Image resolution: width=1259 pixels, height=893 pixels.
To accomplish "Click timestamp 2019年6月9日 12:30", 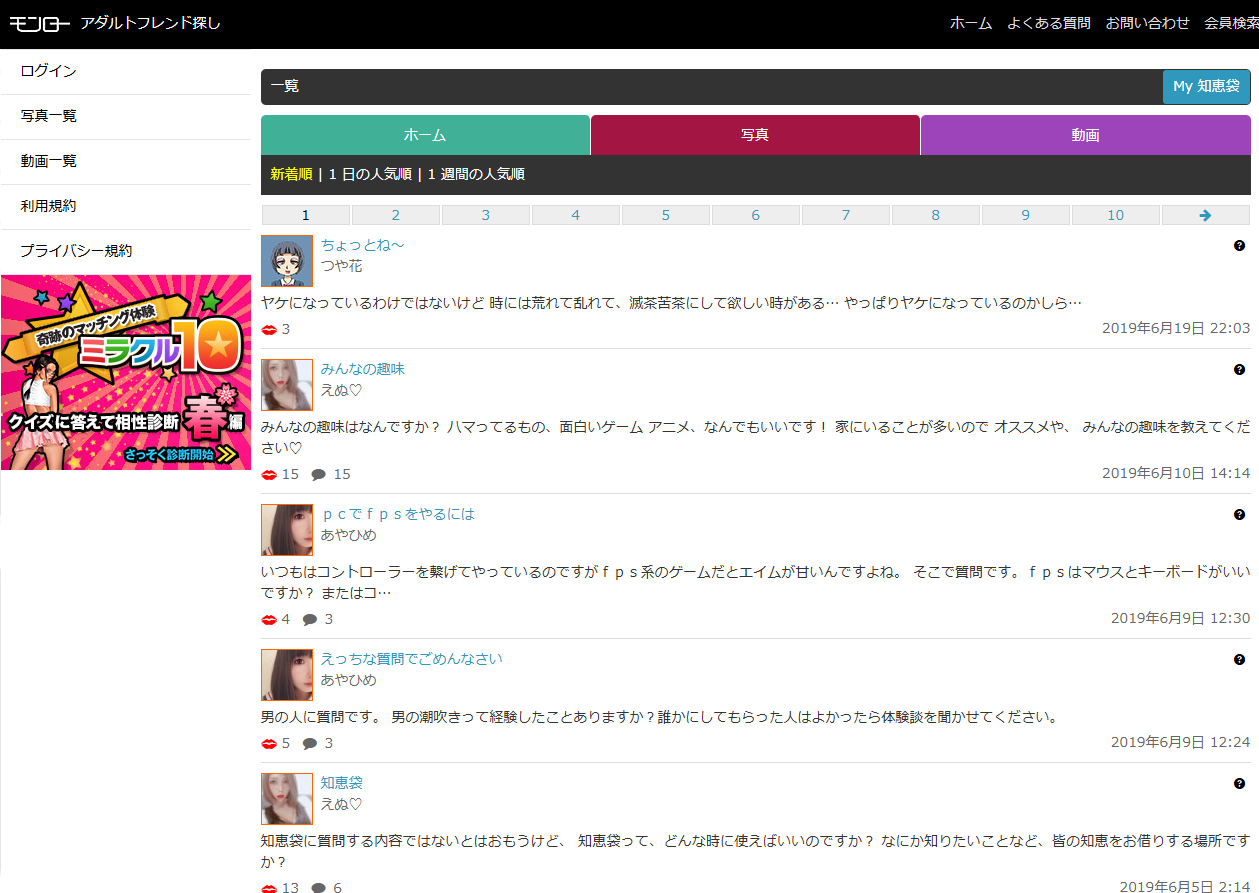I will [x=1181, y=618].
